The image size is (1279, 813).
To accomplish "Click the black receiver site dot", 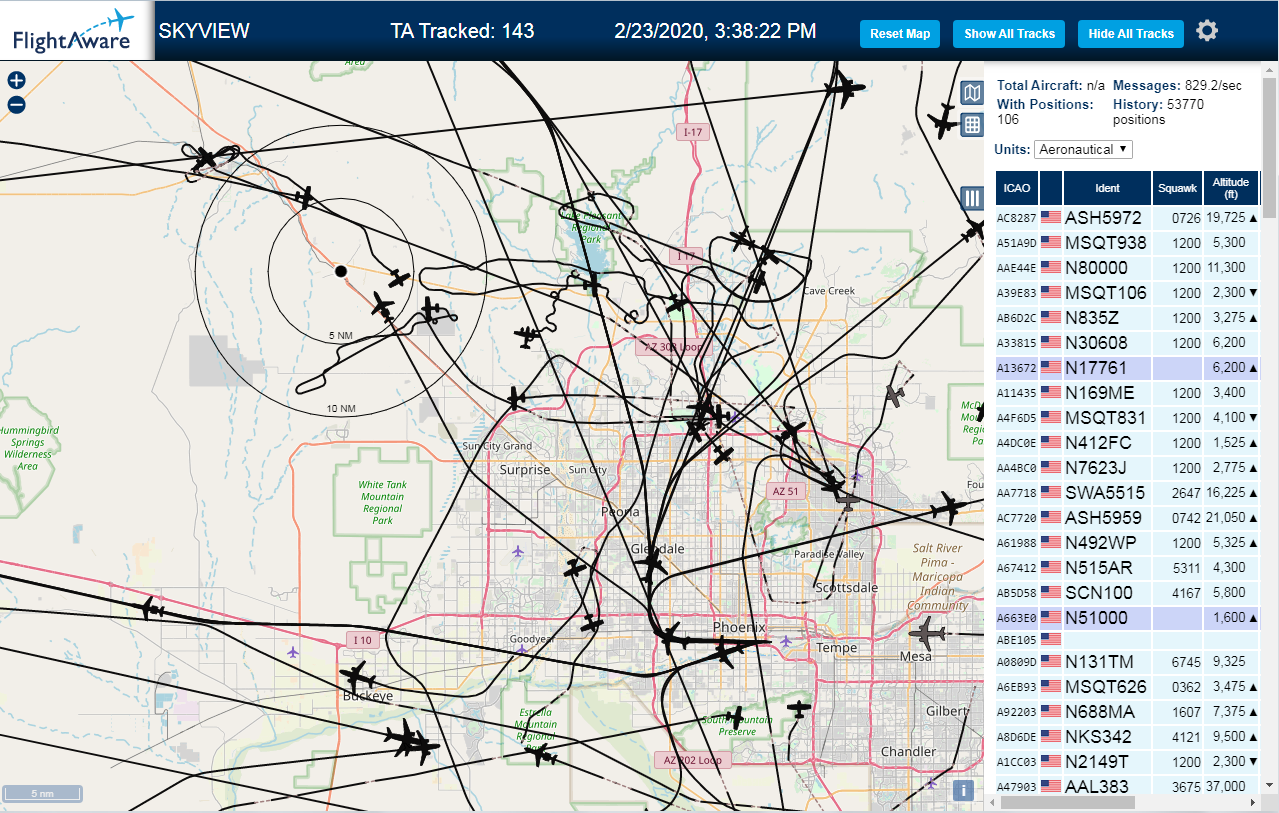I will (340, 271).
